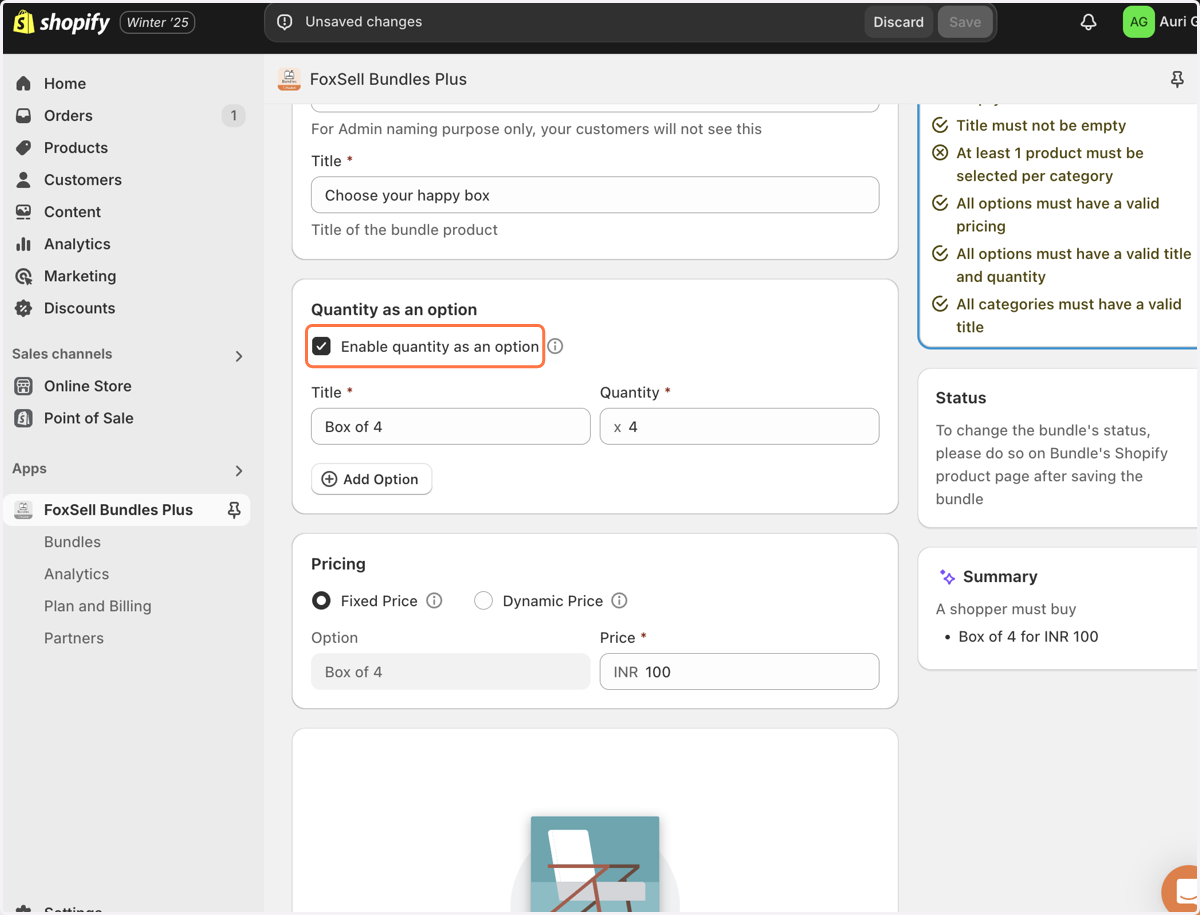This screenshot has width=1200, height=915.
Task: Click the Point of Sale icon
Action: click(x=24, y=418)
